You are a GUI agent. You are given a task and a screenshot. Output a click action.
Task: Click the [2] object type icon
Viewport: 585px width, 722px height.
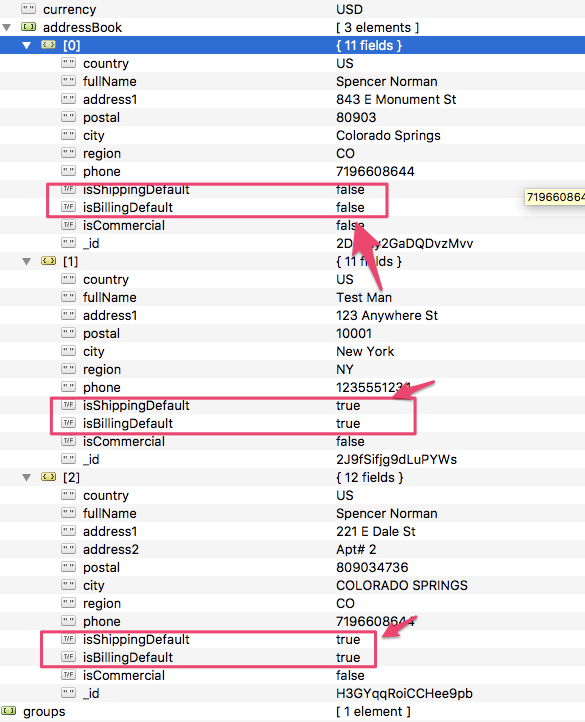click(48, 477)
